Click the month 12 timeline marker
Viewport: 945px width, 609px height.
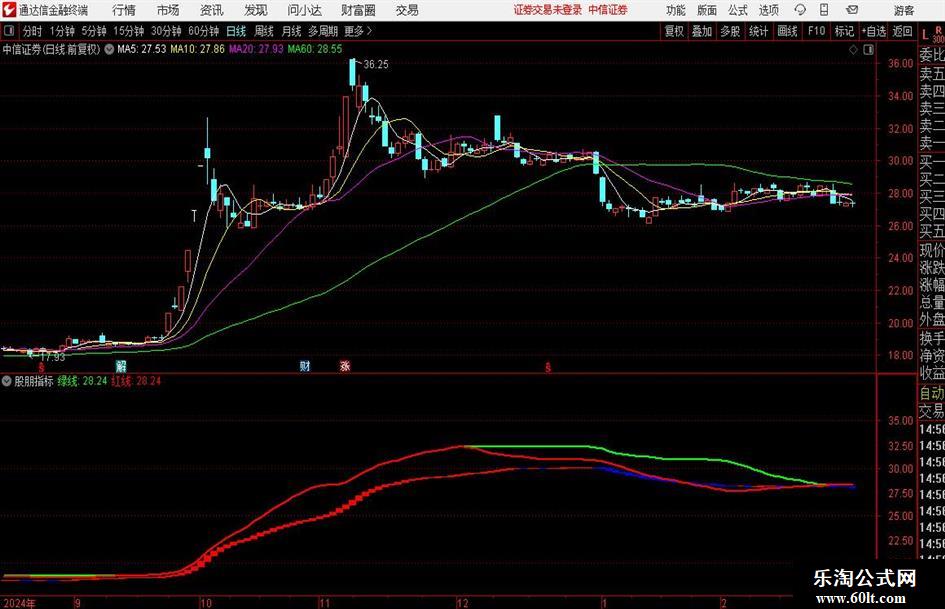(462, 603)
